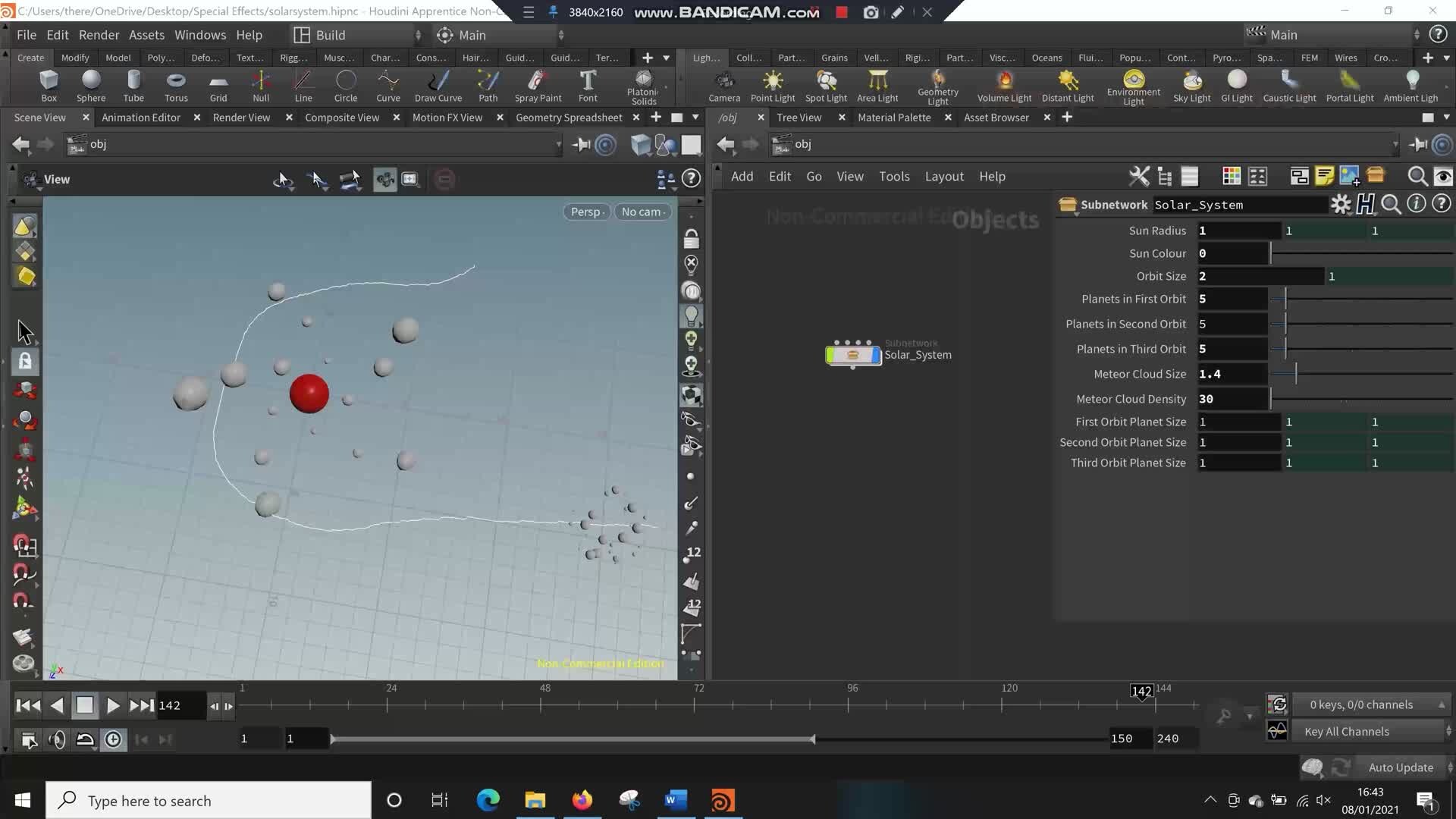Screen dimensions: 1456x819
Task: Select the Torus shelf tool
Action: (176, 83)
